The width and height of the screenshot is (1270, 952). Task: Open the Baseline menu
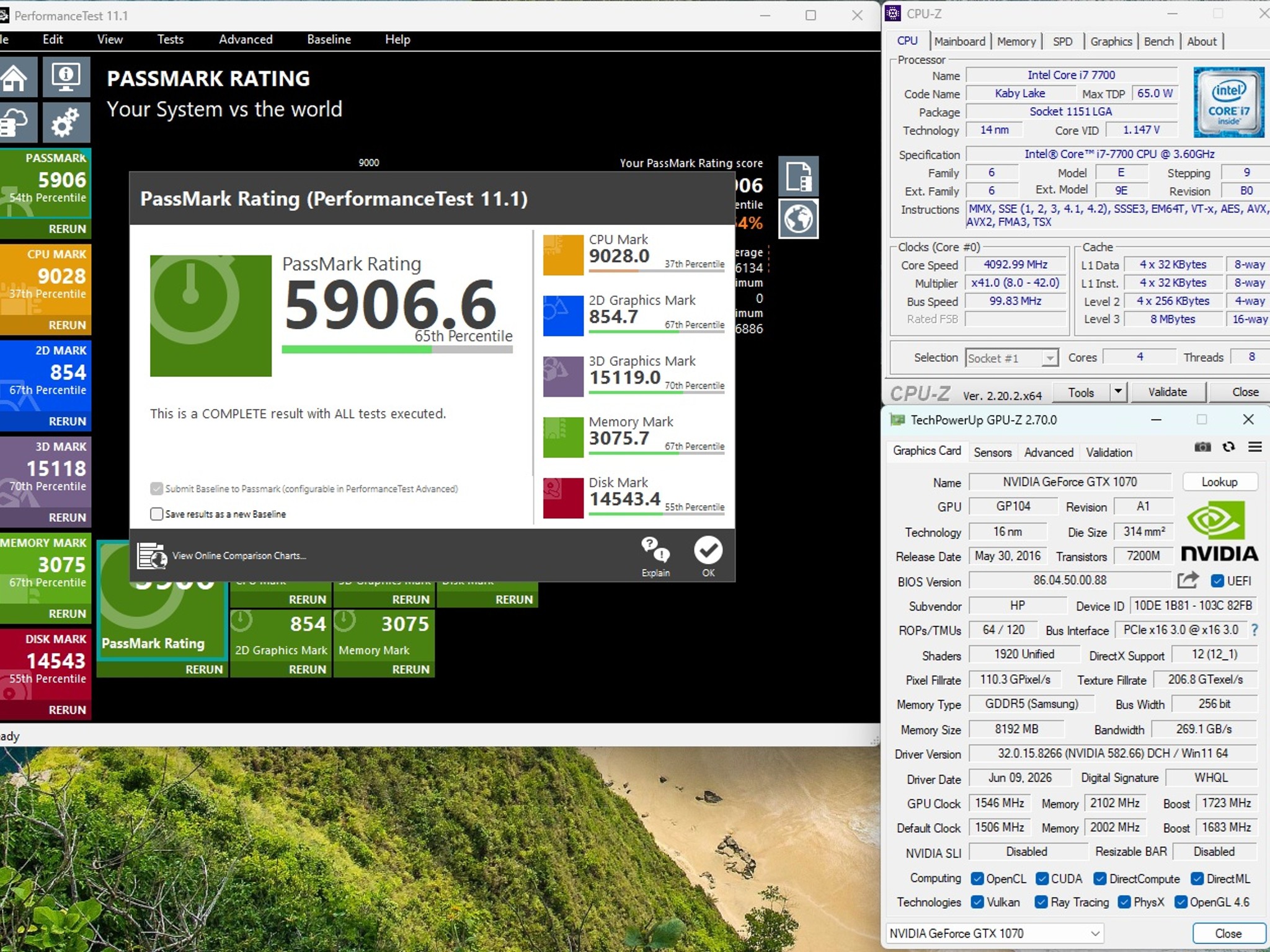coord(329,39)
